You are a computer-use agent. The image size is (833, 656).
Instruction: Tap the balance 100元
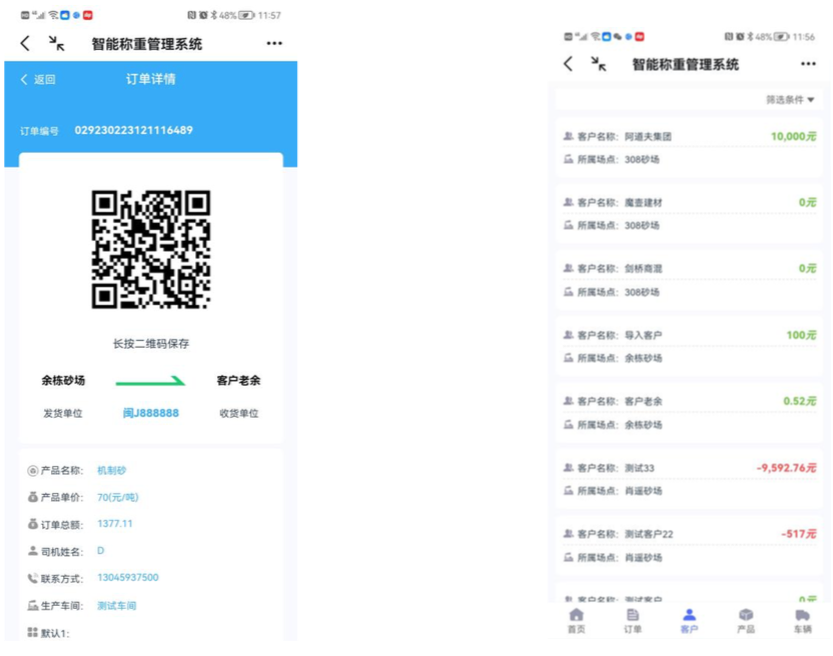[801, 335]
